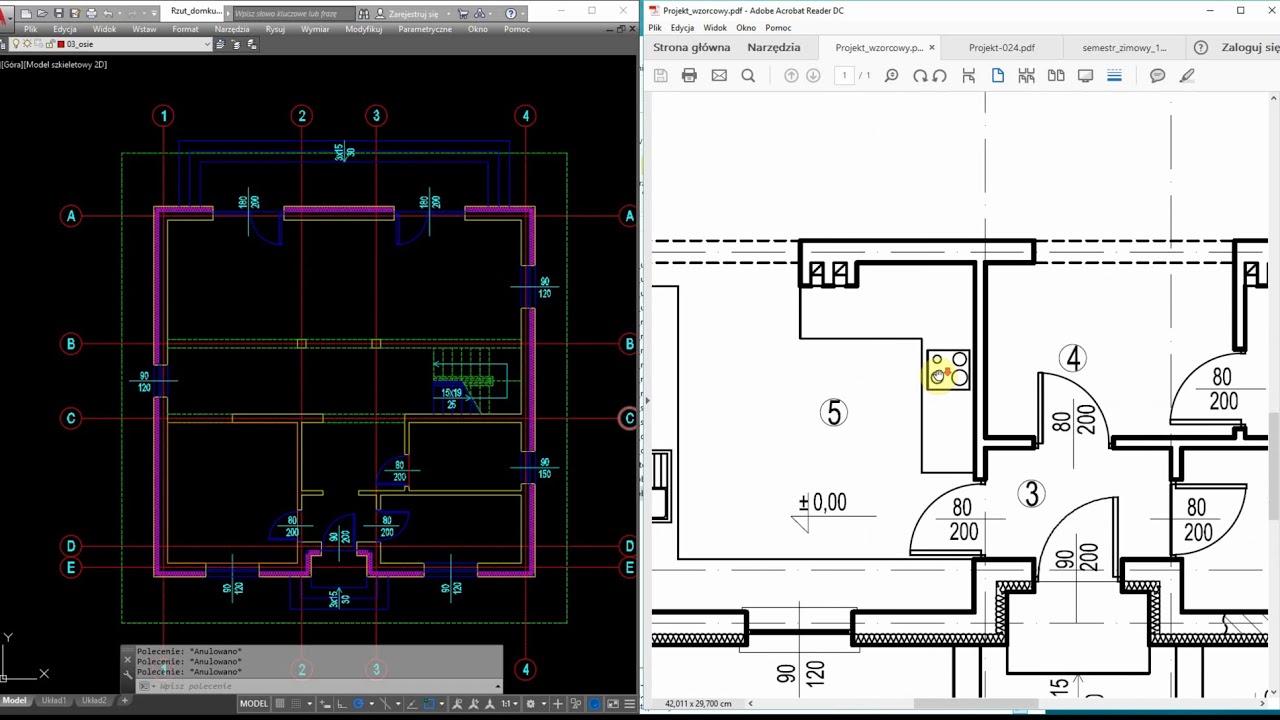Click the Acrobat zoom out magnifier icon
1280x720 pixels.
click(892, 75)
